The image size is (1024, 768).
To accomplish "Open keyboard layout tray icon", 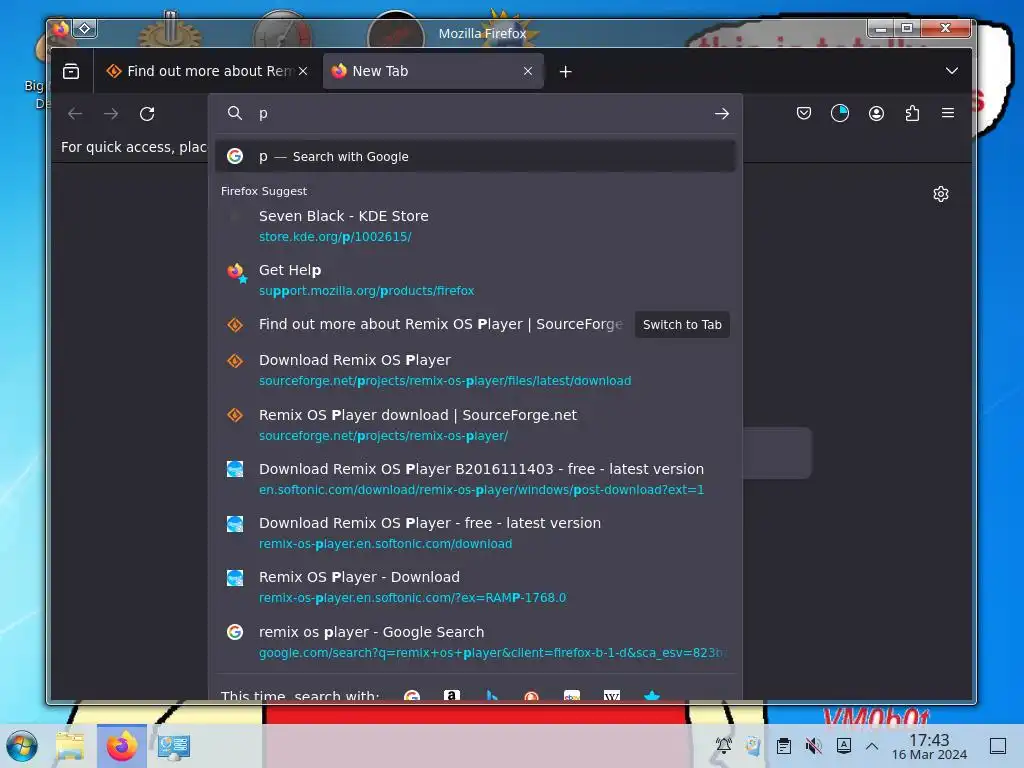I will [844, 746].
